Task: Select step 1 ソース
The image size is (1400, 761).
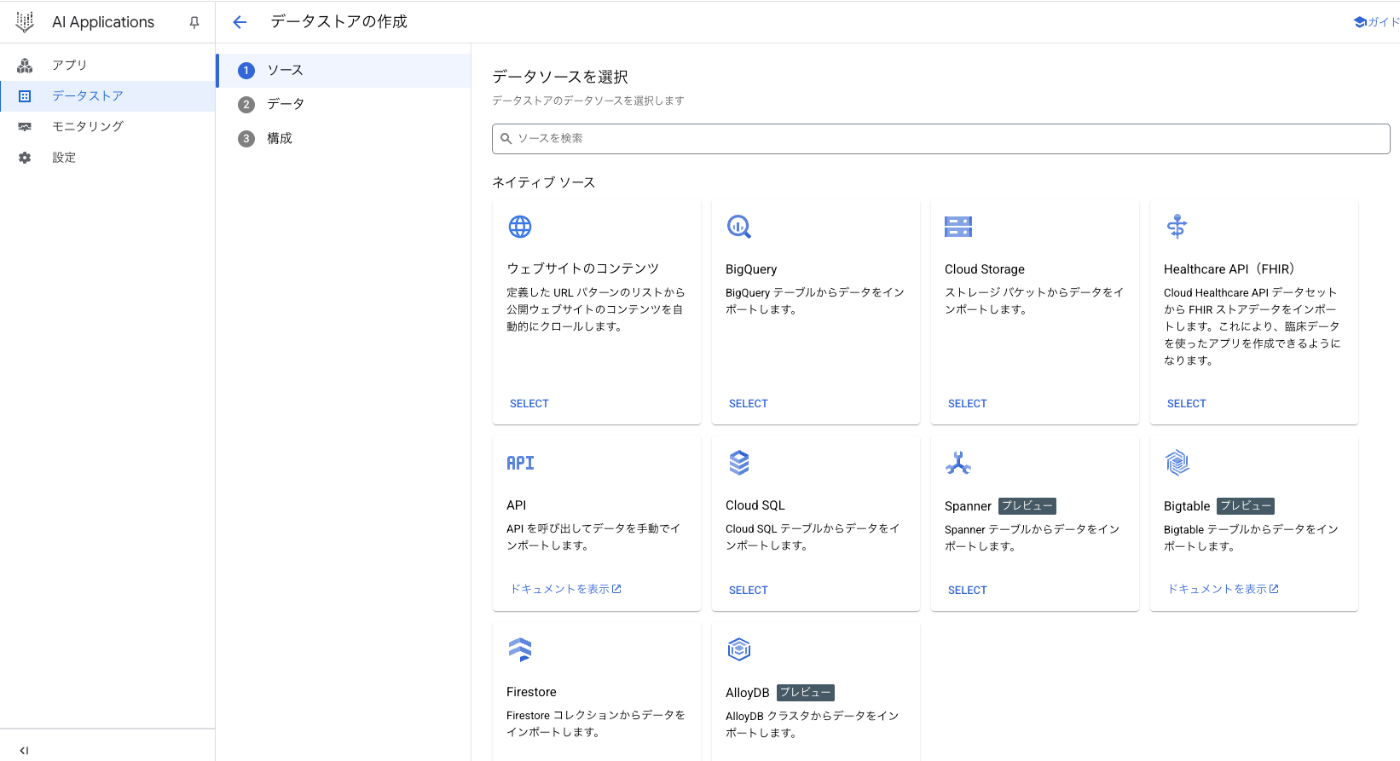Action: [x=343, y=70]
